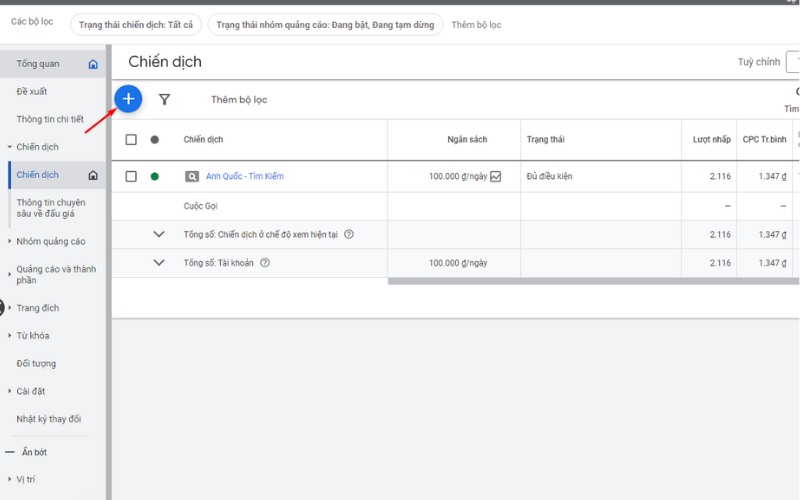
Task: Check the Anh Quốc - Tìm Kiếm row checkbox
Action: point(131,177)
